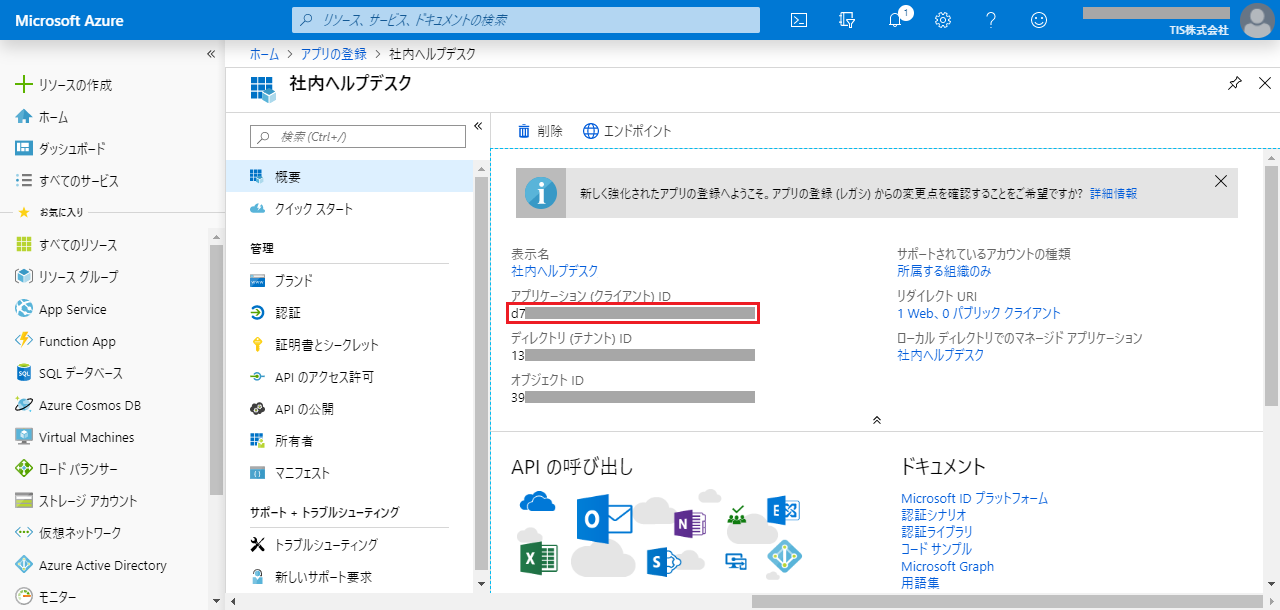Collapse the left portal sidebar
The image size is (1280, 610).
(211, 54)
